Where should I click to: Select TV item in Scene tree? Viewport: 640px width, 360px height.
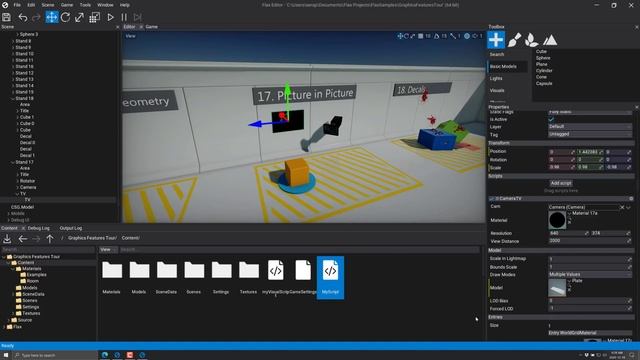click(27, 200)
